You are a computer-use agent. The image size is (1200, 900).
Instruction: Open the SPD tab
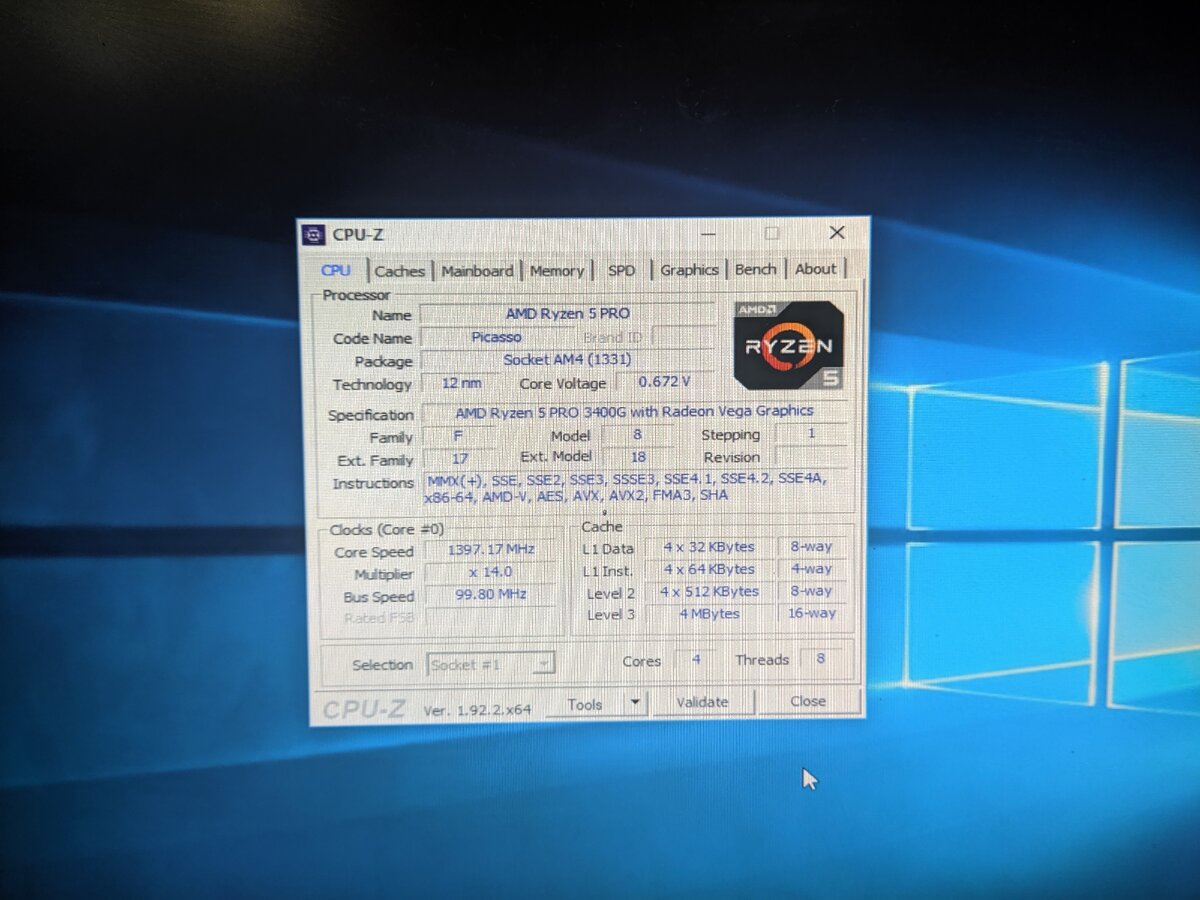pos(621,270)
